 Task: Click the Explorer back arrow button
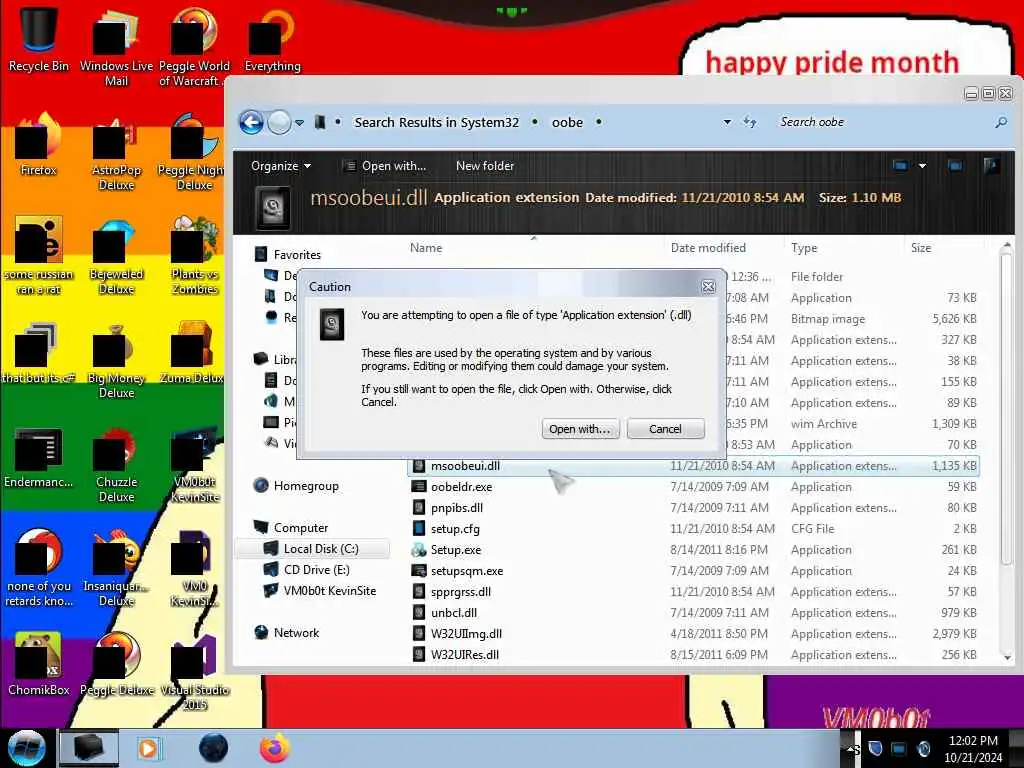pyautogui.click(x=251, y=122)
